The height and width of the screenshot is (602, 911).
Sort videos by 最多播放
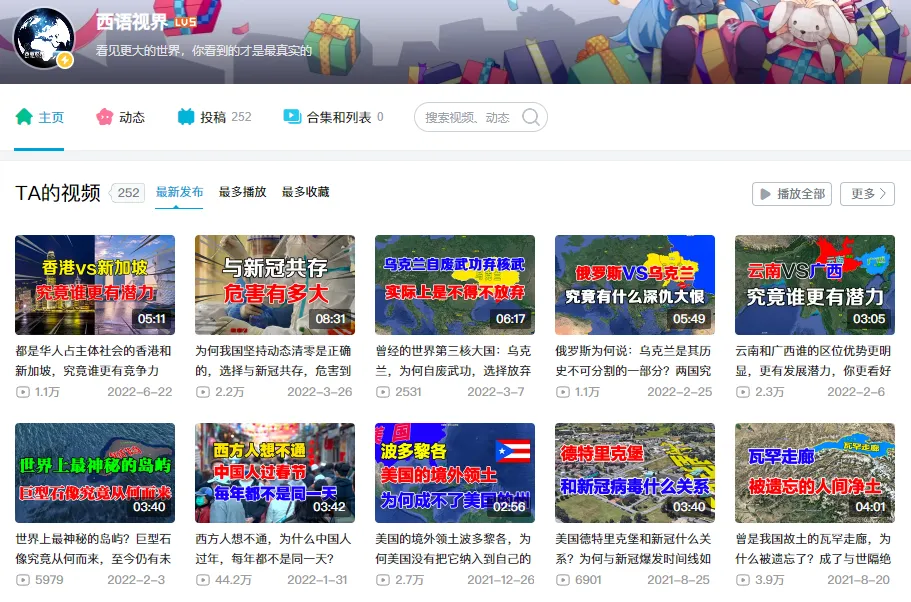242,192
